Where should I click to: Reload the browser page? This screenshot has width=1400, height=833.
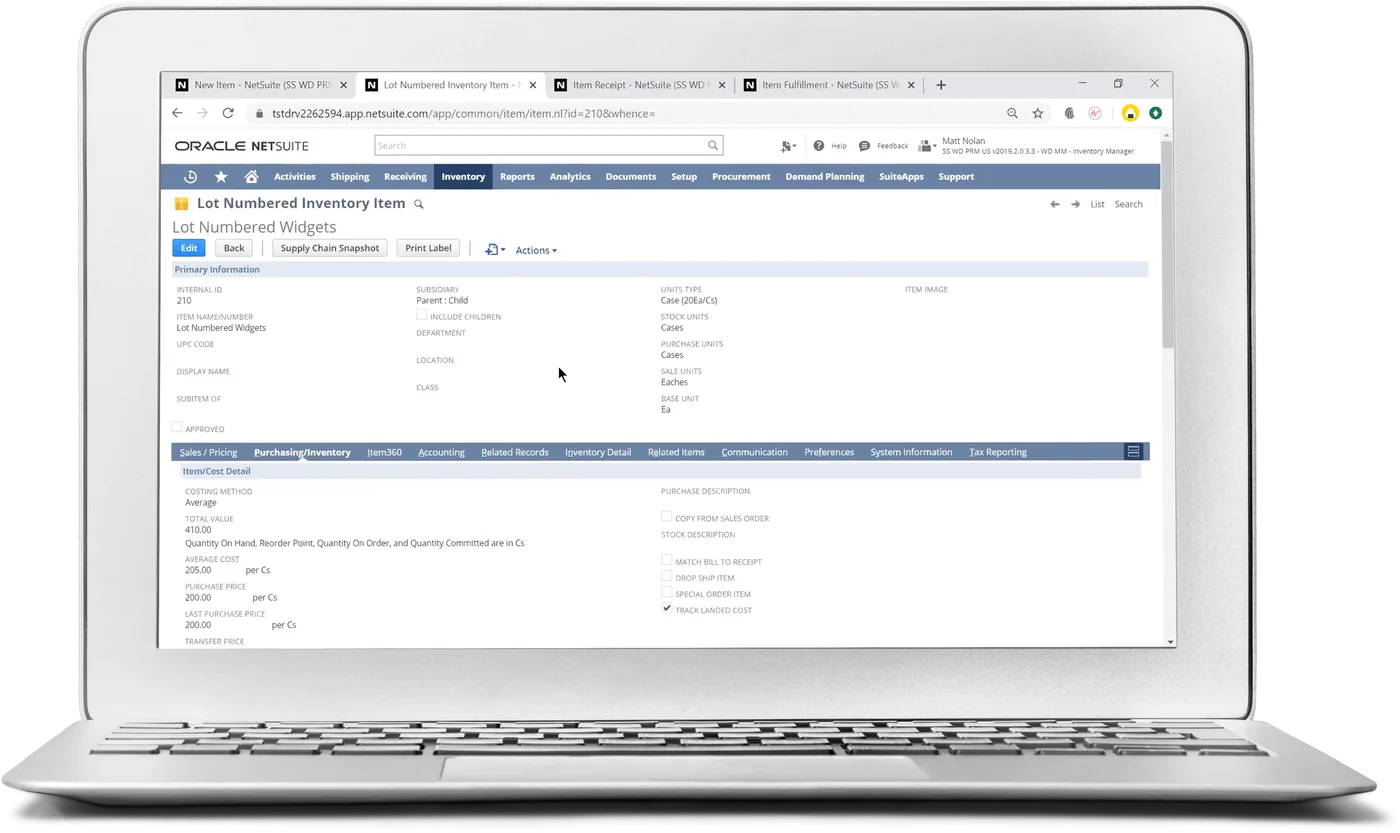(x=228, y=114)
